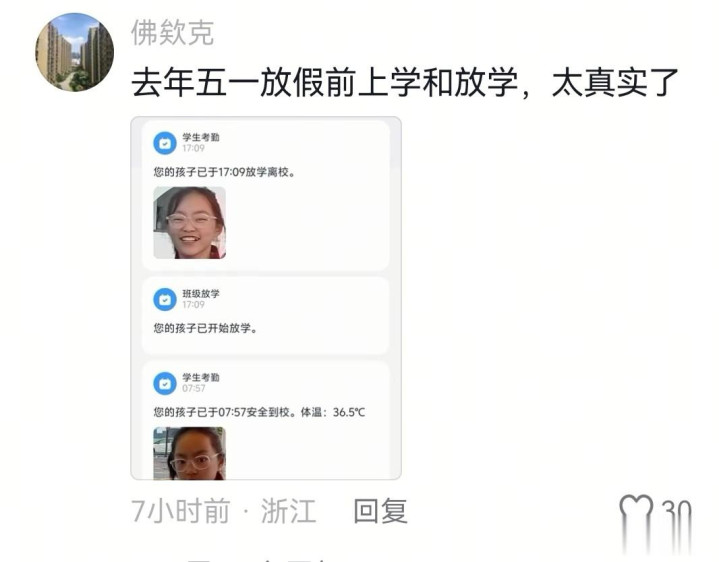Tap the 浙江 location label
Viewport: 719px width, 562px height.
coord(288,511)
